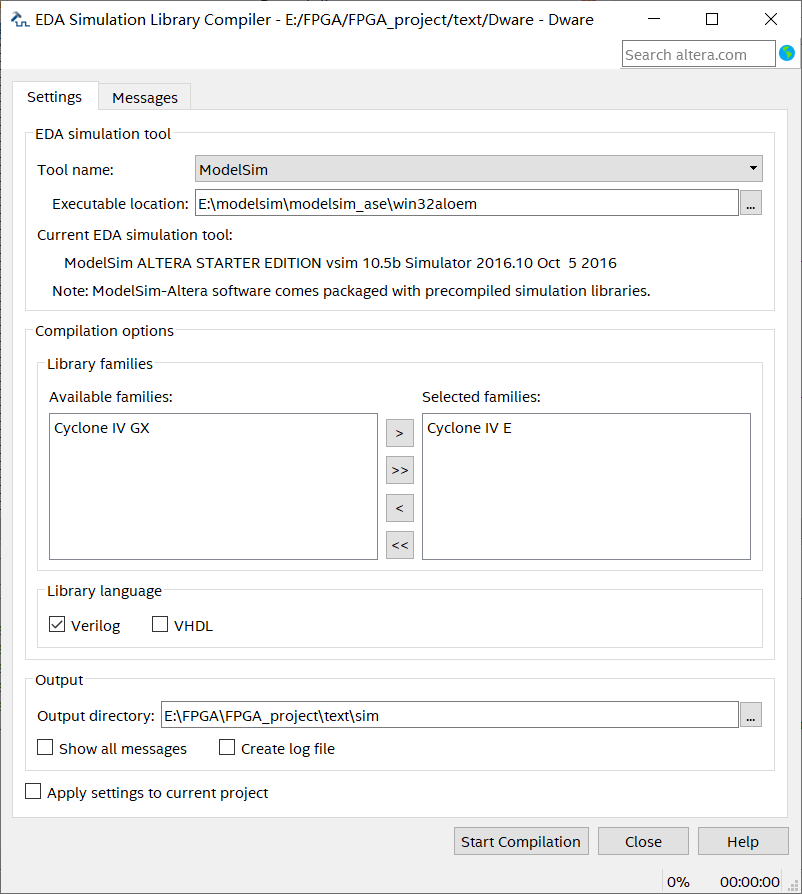Image resolution: width=802 pixels, height=894 pixels.
Task: Select the Settings tab
Action: (54, 97)
